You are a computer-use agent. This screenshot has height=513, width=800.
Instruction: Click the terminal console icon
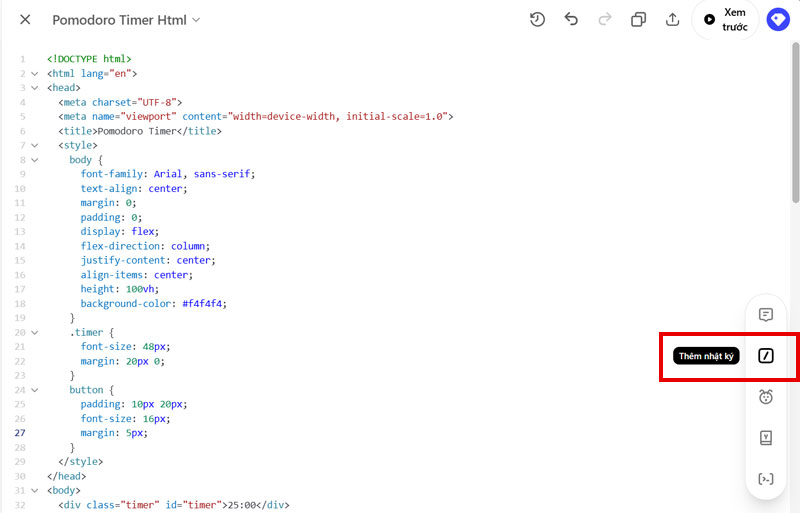tap(766, 478)
